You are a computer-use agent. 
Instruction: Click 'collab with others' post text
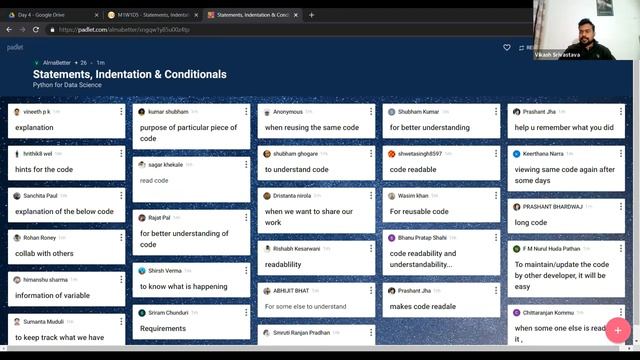tap(44, 253)
